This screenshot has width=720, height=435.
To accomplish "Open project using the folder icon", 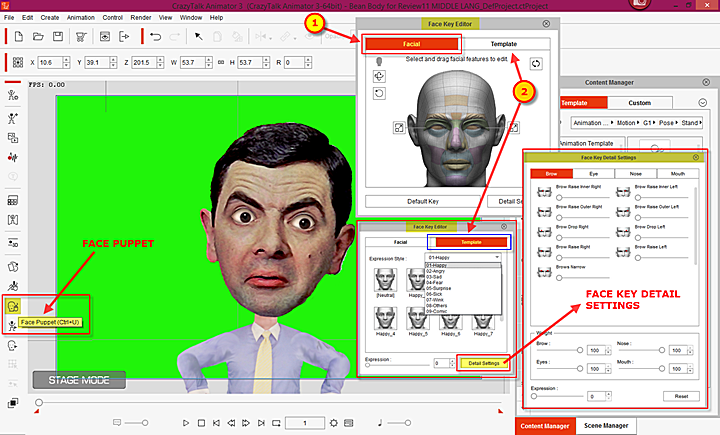I will (38, 37).
